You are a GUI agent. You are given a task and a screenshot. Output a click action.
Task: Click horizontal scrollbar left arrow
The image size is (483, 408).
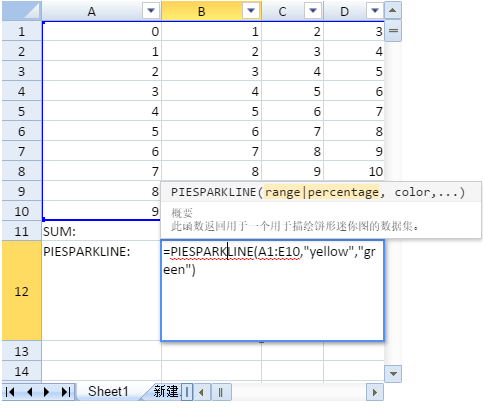pos(201,392)
